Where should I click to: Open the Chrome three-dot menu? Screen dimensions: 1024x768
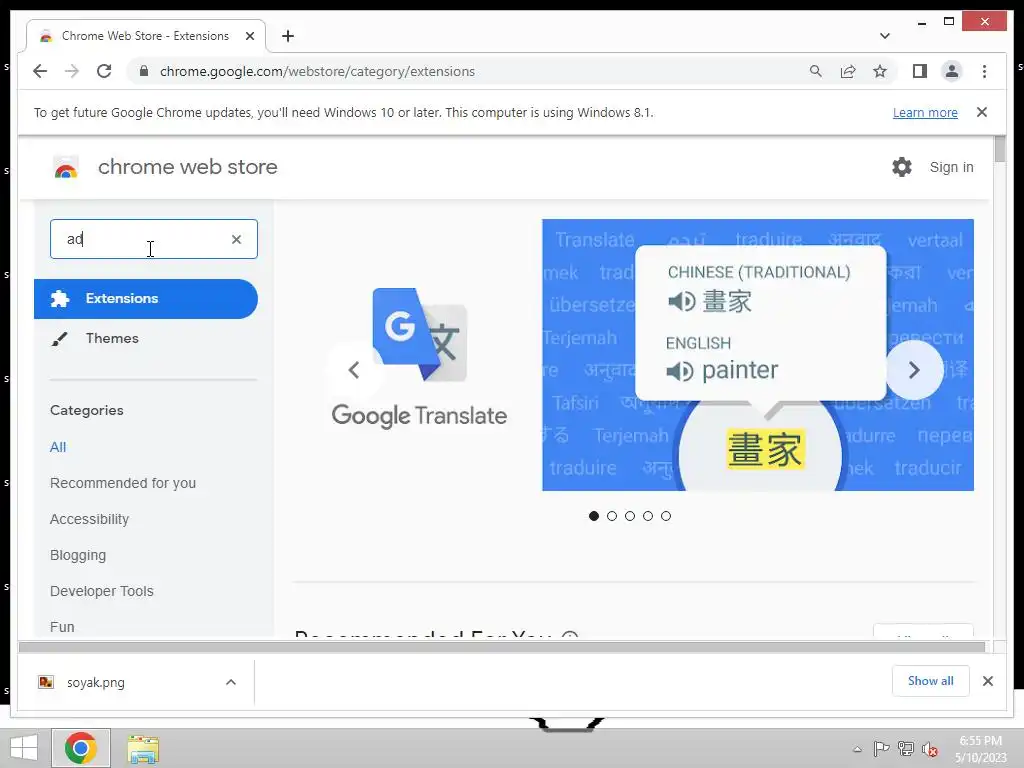coord(984,71)
